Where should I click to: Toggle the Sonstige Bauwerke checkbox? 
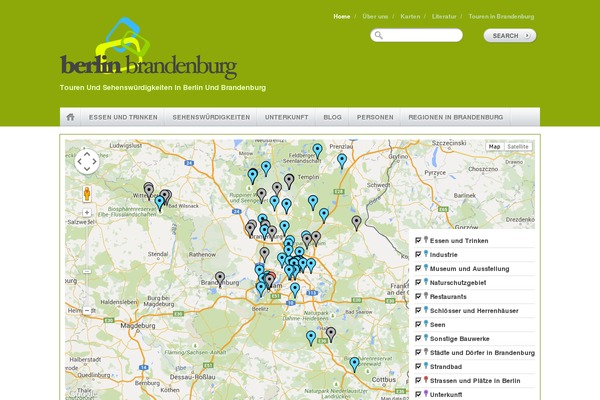pos(418,338)
